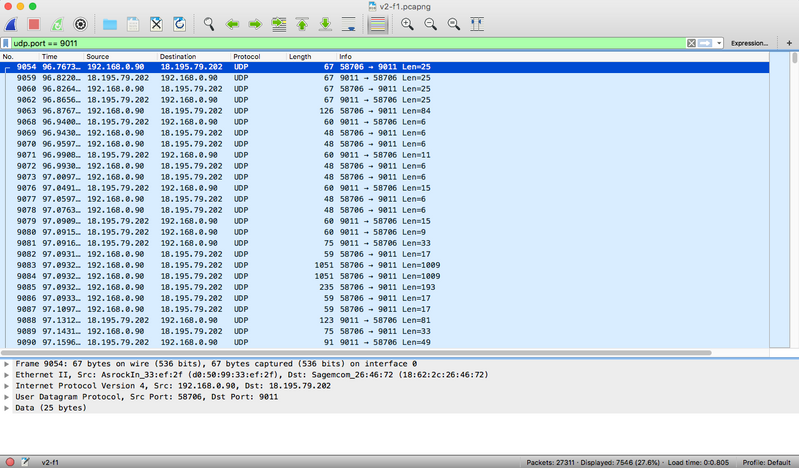Click the Expression... button
Image resolution: width=799 pixels, height=468 pixels.
749,43
